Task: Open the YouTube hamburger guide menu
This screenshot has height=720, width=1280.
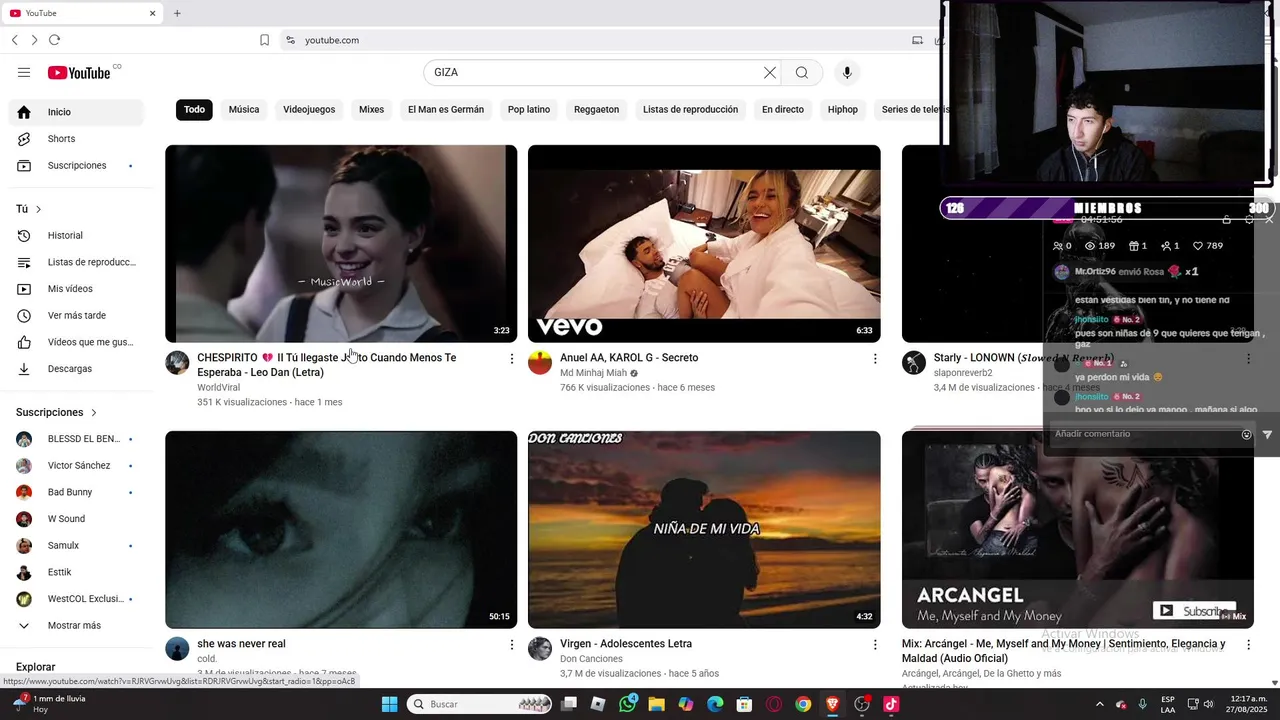Action: 24,72
